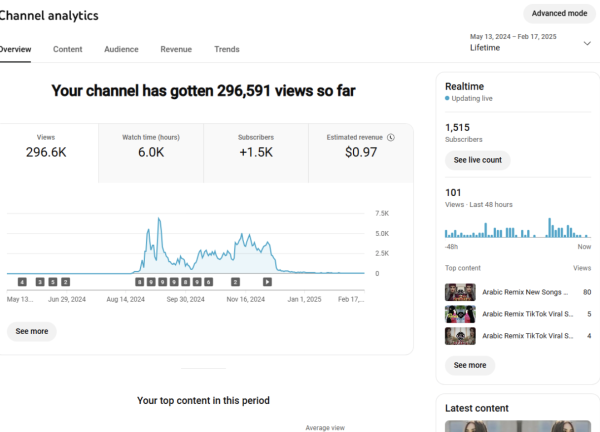Open the top content thumbnail with 5 views
Screen dimensions: 600x432
point(459,314)
